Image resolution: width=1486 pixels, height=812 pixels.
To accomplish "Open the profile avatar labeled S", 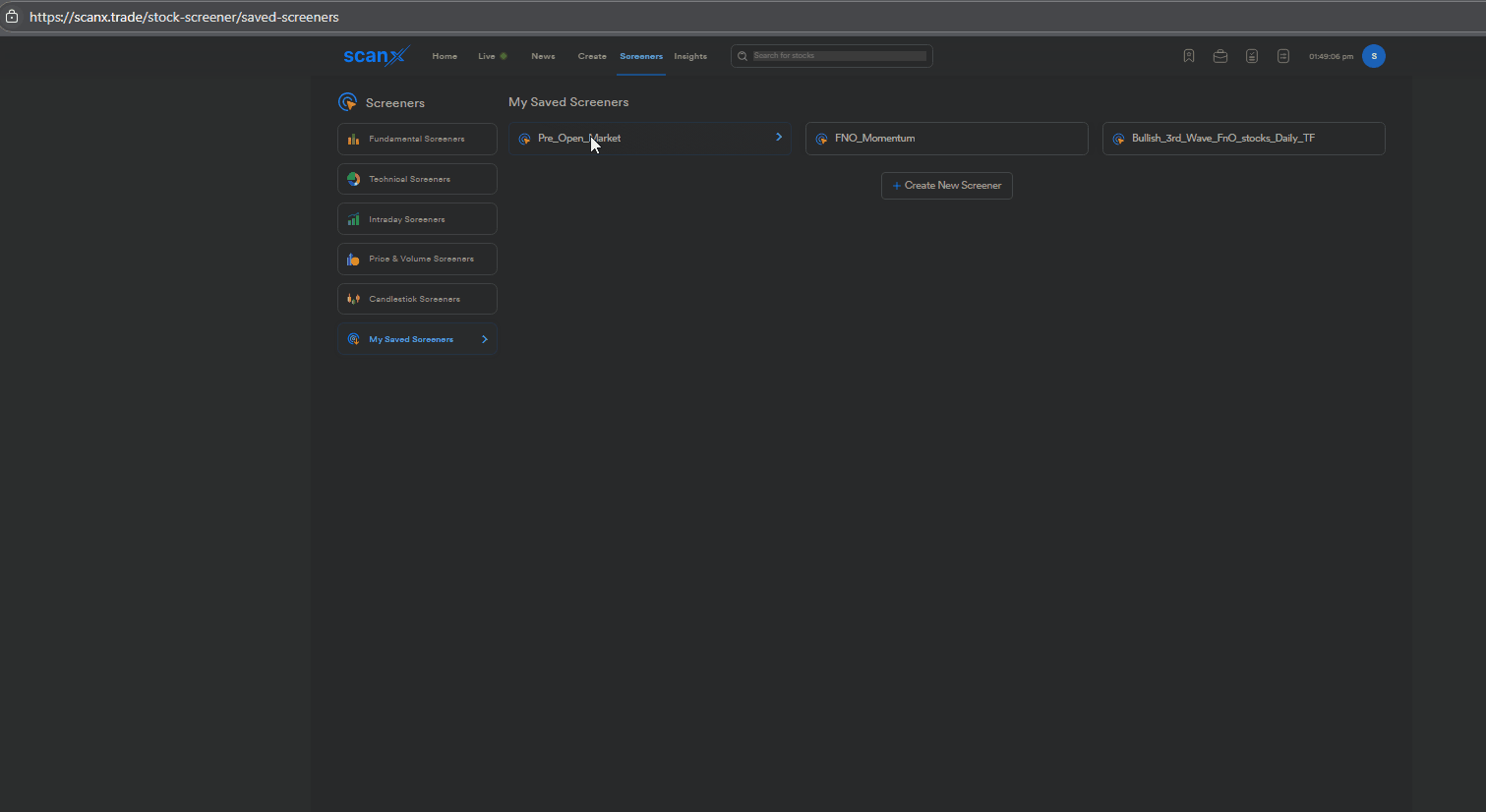I will tap(1374, 56).
